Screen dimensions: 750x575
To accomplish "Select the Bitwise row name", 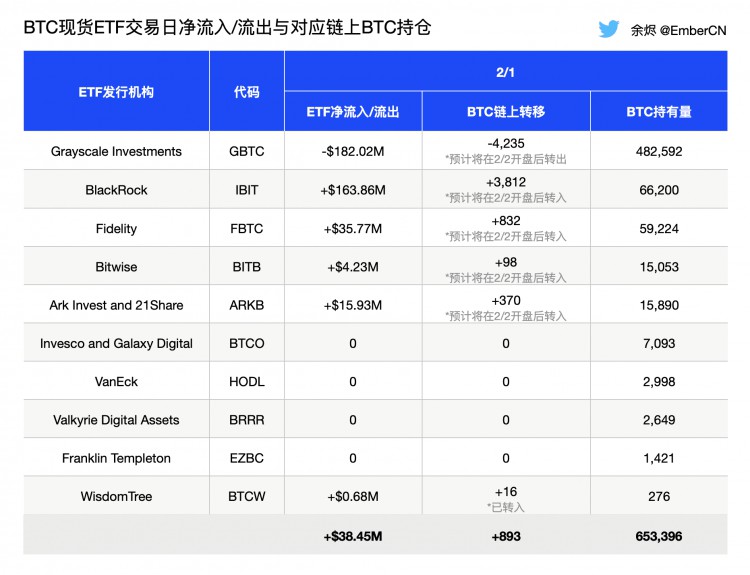I will click(x=116, y=267).
